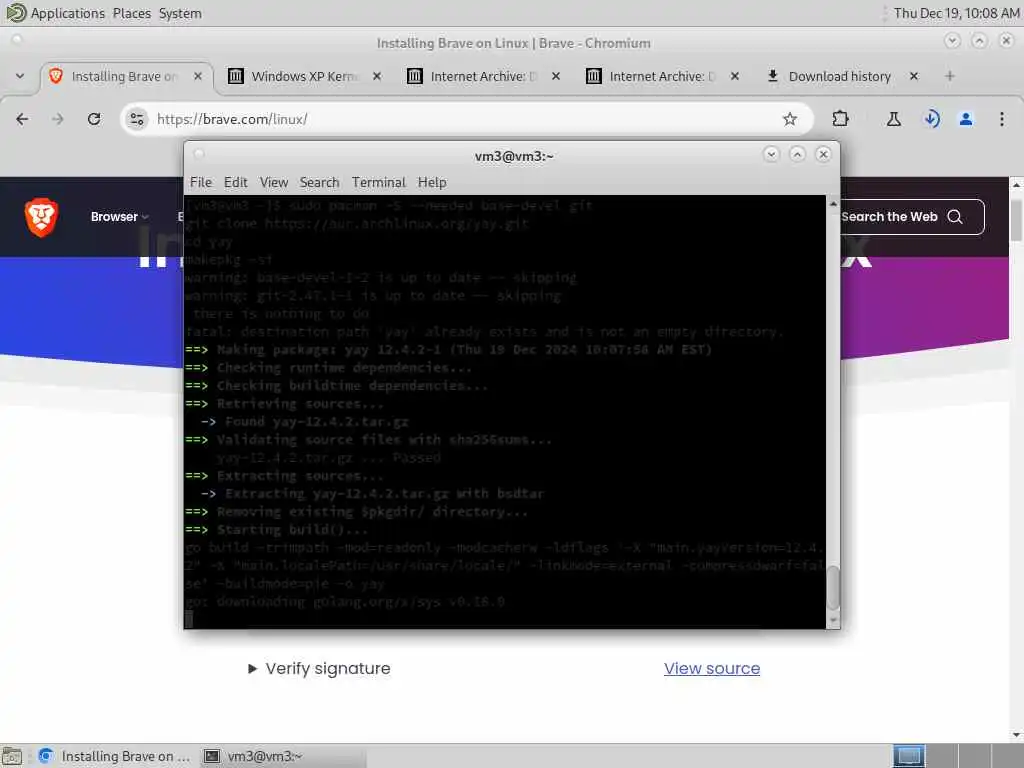This screenshot has width=1024, height=768.
Task: Close the Download history tab
Action: 914,76
